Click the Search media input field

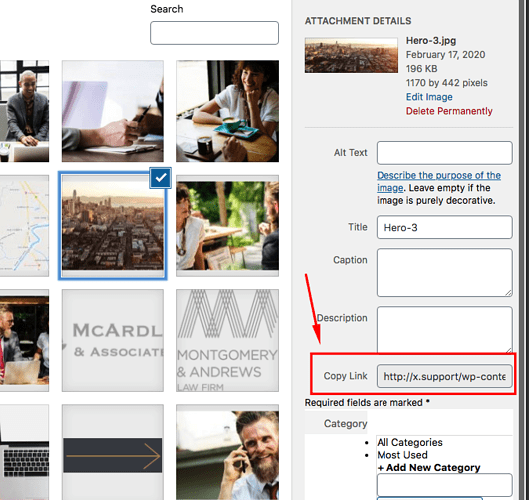(214, 33)
